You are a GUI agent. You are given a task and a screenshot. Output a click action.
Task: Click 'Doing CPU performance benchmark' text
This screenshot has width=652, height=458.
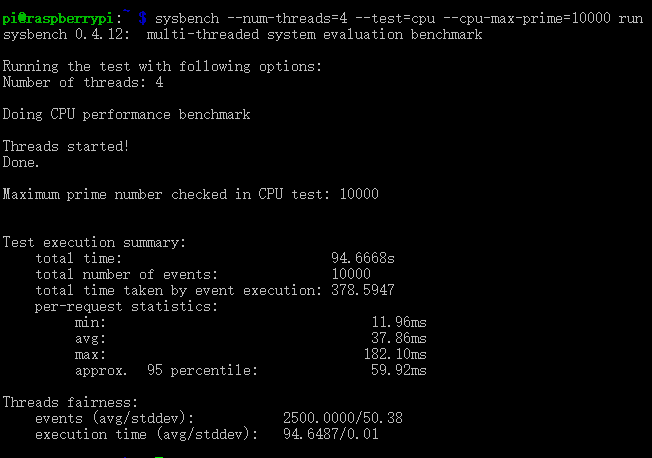[x=126, y=114]
